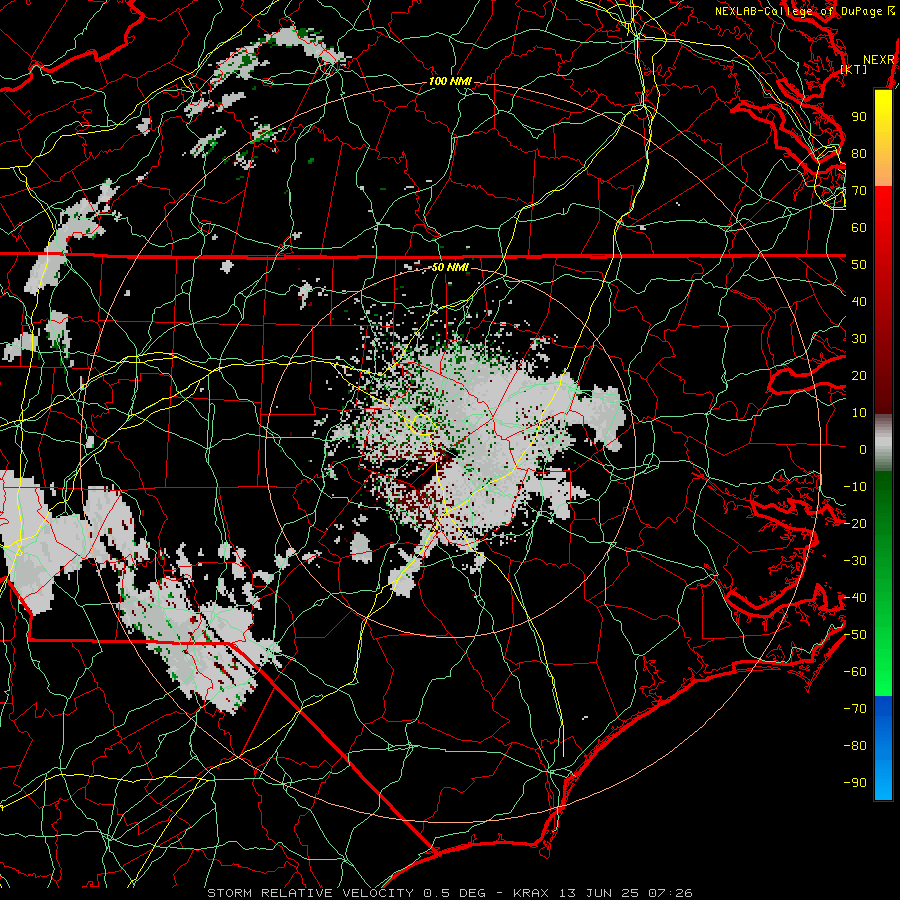Click the -90 value on velocity scale
900x900 pixels.
tap(855, 783)
